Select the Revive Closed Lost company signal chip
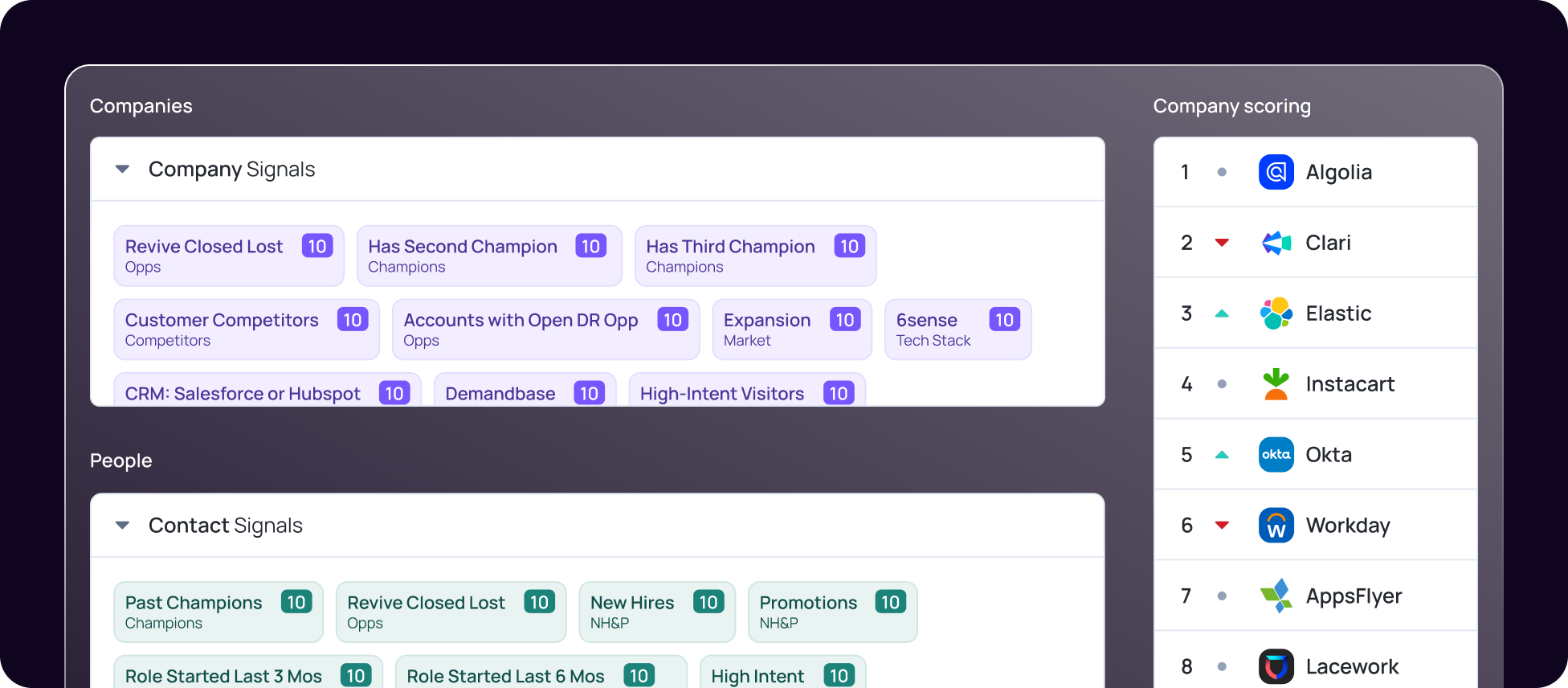1568x688 pixels. click(229, 256)
